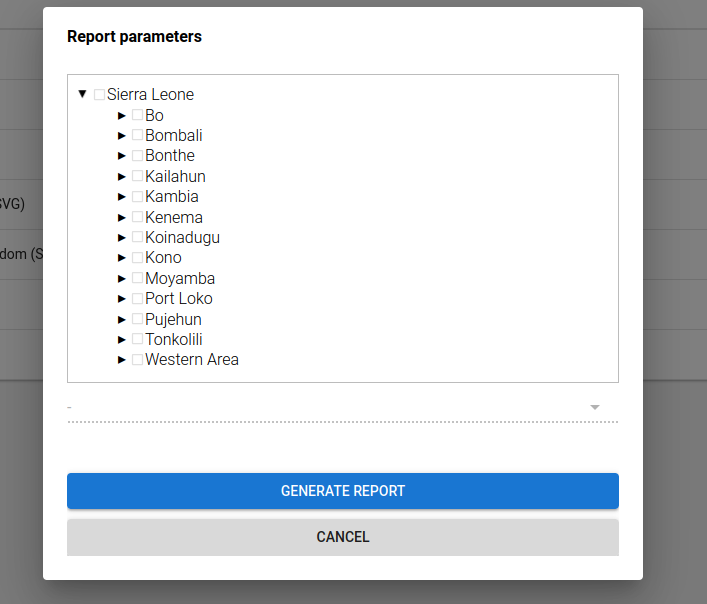Tick the Bonthe checkbox
The height and width of the screenshot is (604, 707).
(x=138, y=155)
